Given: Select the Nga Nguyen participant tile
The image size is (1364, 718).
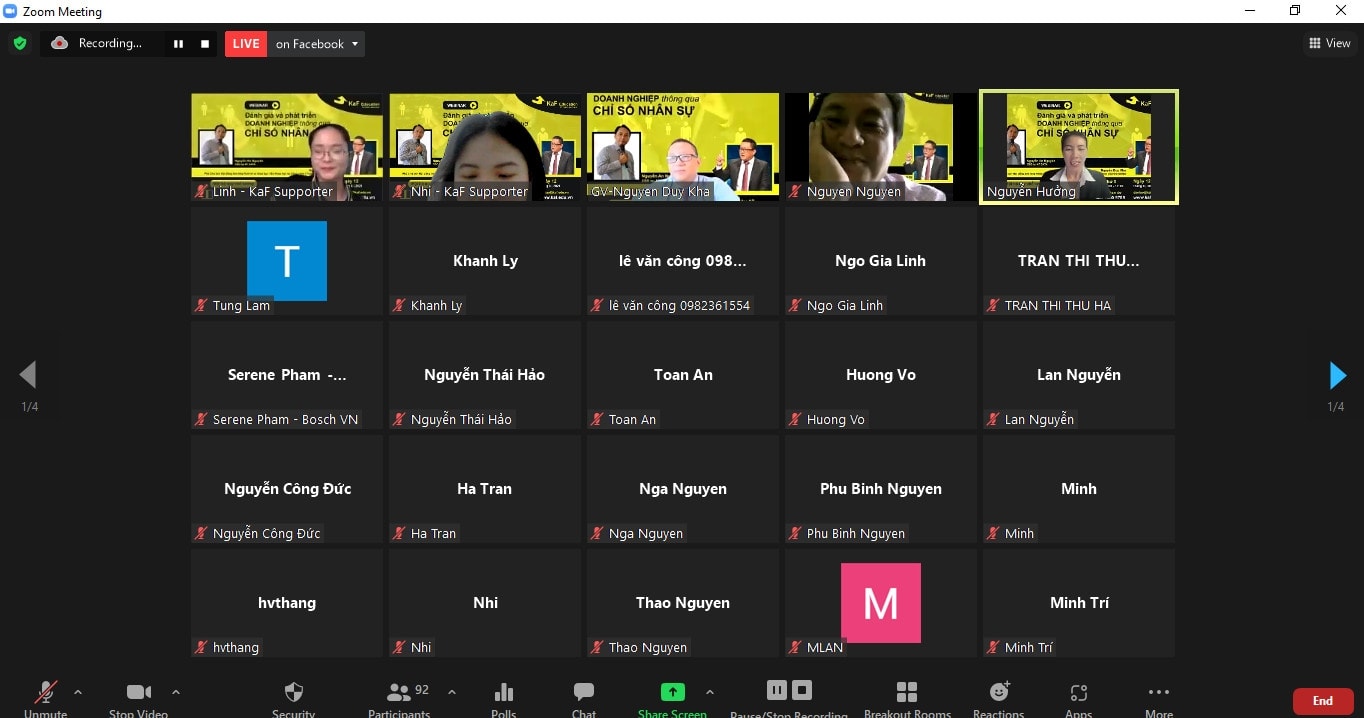Looking at the screenshot, I should pos(683,489).
